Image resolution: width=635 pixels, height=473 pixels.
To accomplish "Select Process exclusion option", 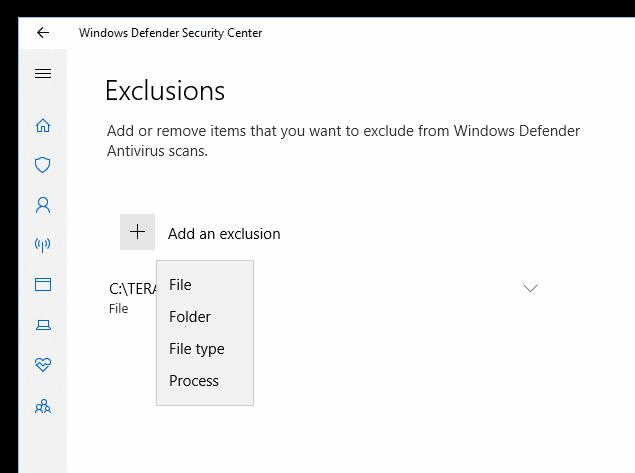I will pos(194,381).
